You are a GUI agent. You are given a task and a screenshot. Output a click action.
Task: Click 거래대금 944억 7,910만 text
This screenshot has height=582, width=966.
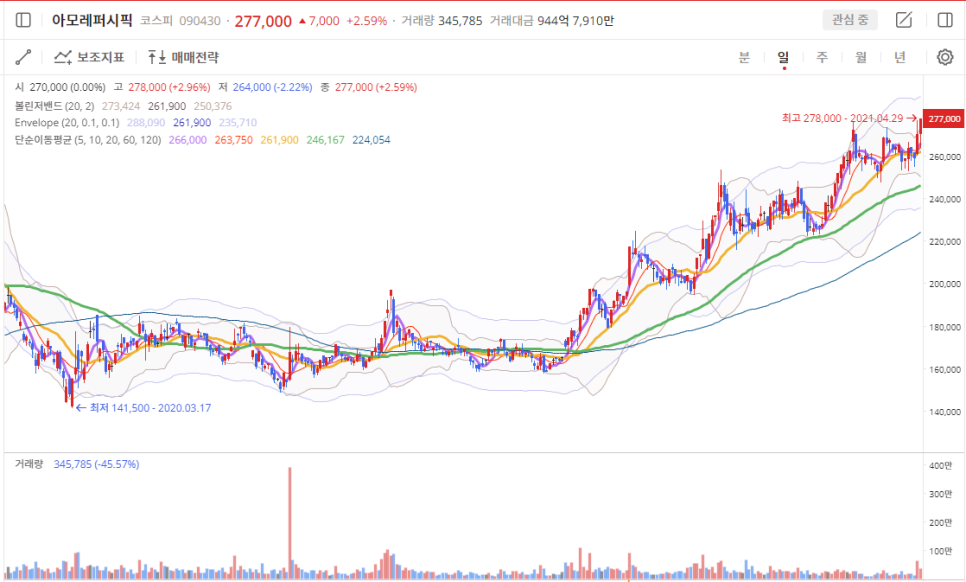[551, 21]
